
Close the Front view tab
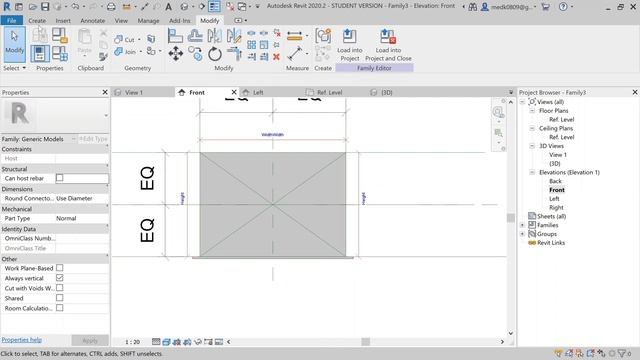[234, 92]
